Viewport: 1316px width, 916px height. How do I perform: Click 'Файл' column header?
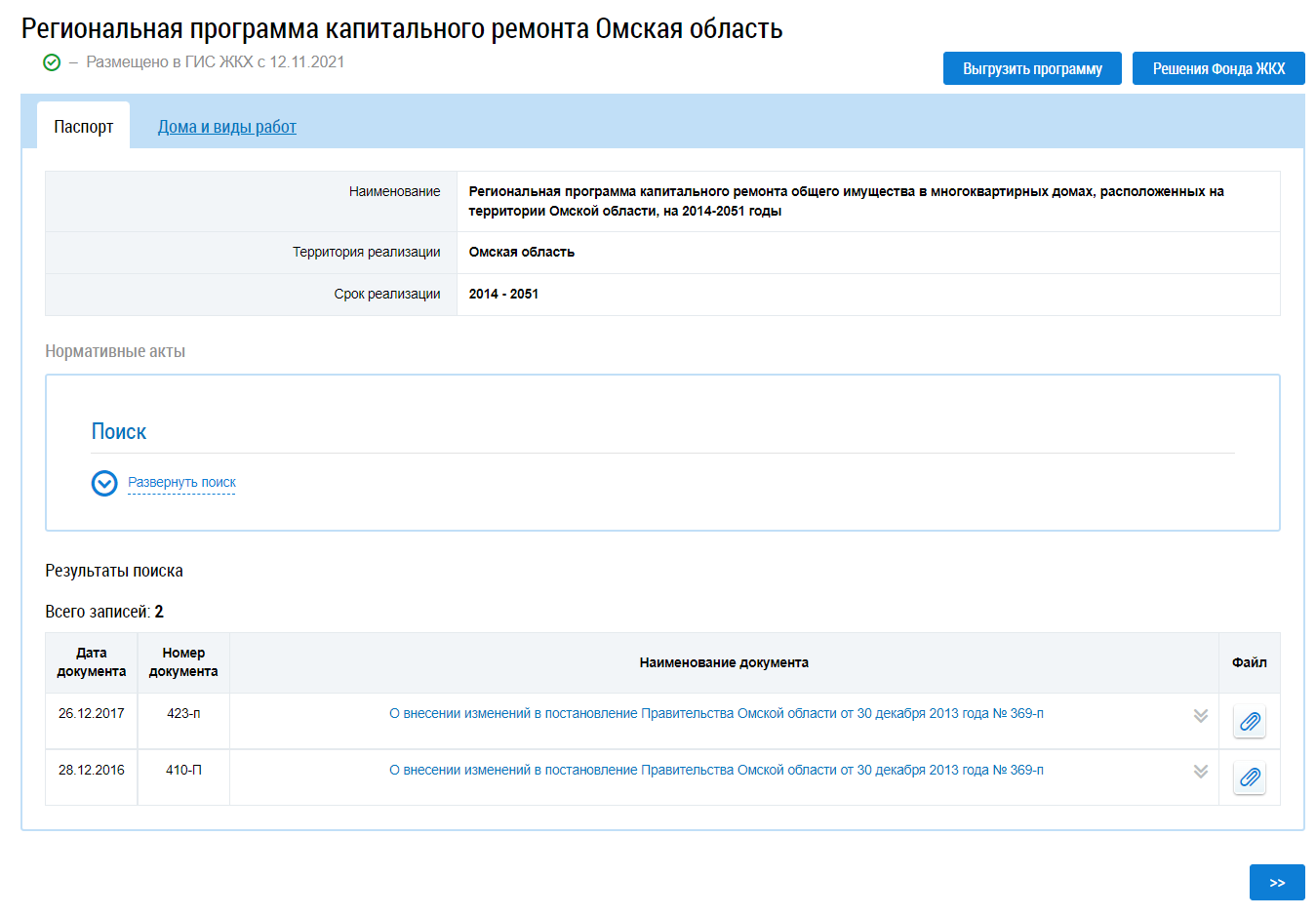tap(1249, 663)
